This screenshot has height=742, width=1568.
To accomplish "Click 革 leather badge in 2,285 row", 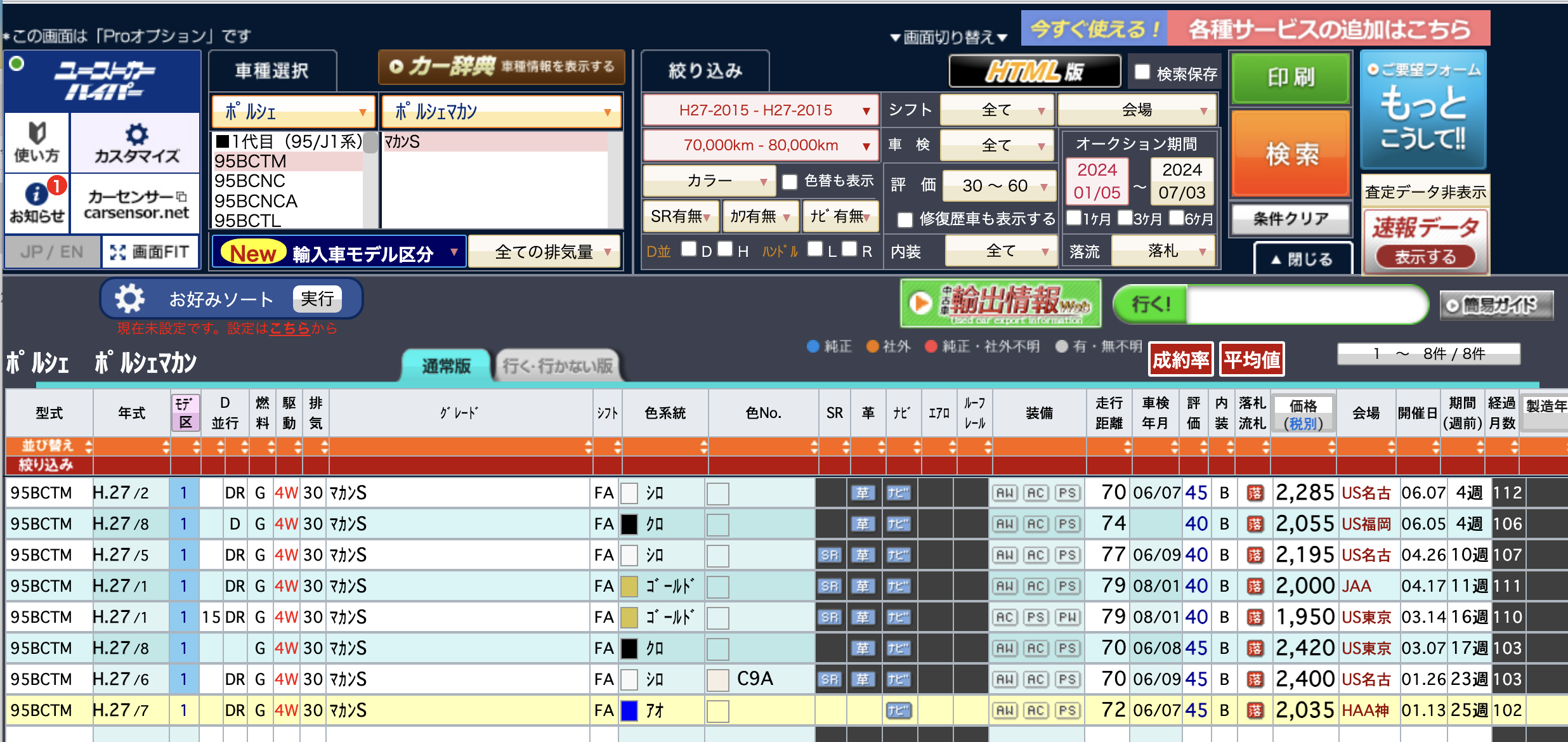I will pos(863,493).
